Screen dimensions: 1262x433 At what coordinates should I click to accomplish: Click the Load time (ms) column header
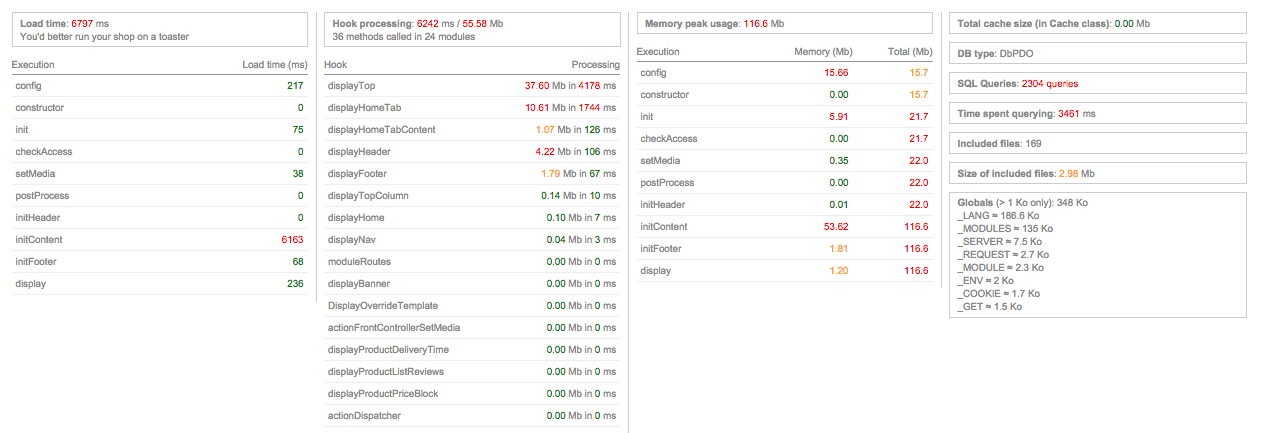273,65
